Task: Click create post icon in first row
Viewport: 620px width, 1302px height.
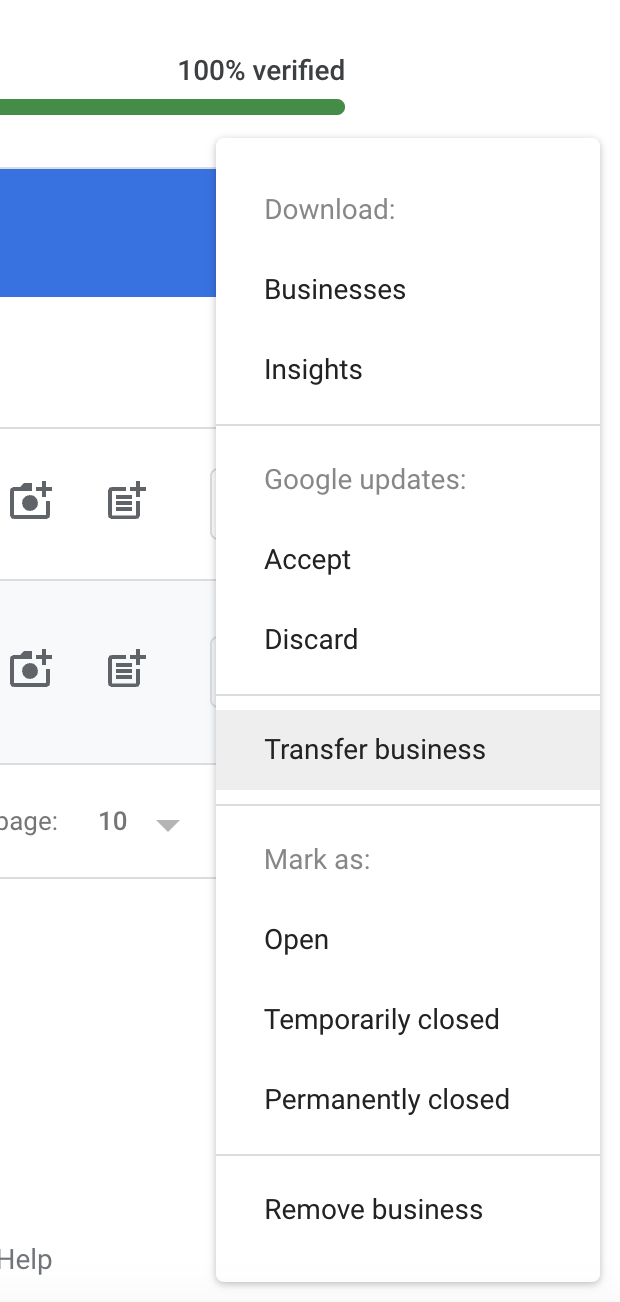Action: tap(127, 501)
